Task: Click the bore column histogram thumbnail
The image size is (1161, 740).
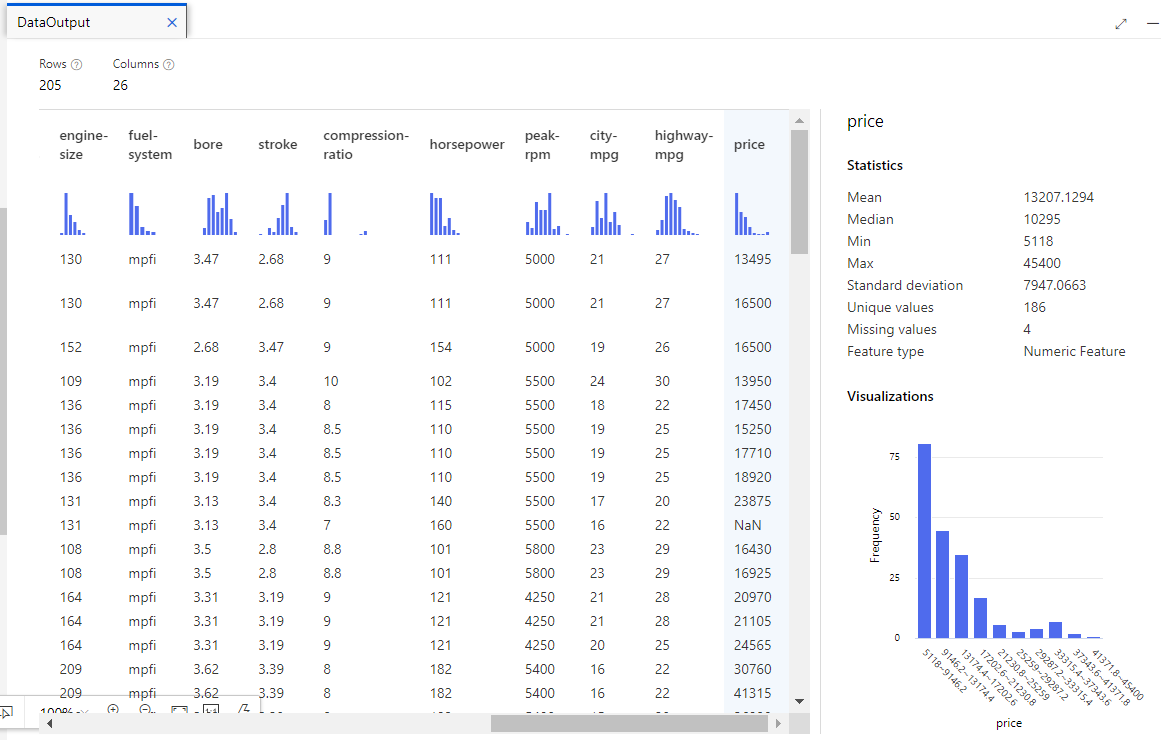Action: pos(221,214)
